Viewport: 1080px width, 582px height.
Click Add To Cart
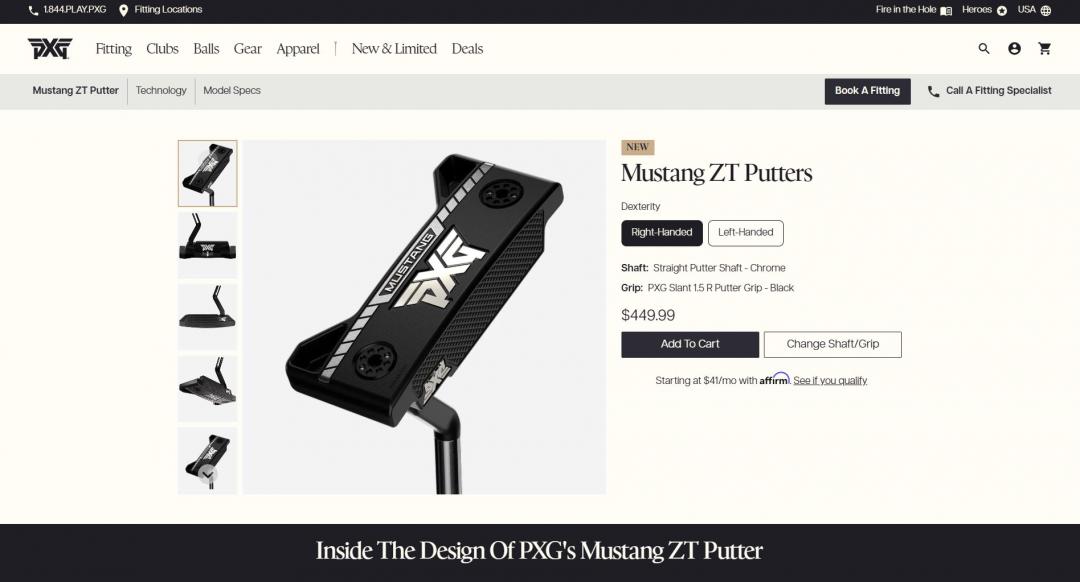coord(689,344)
